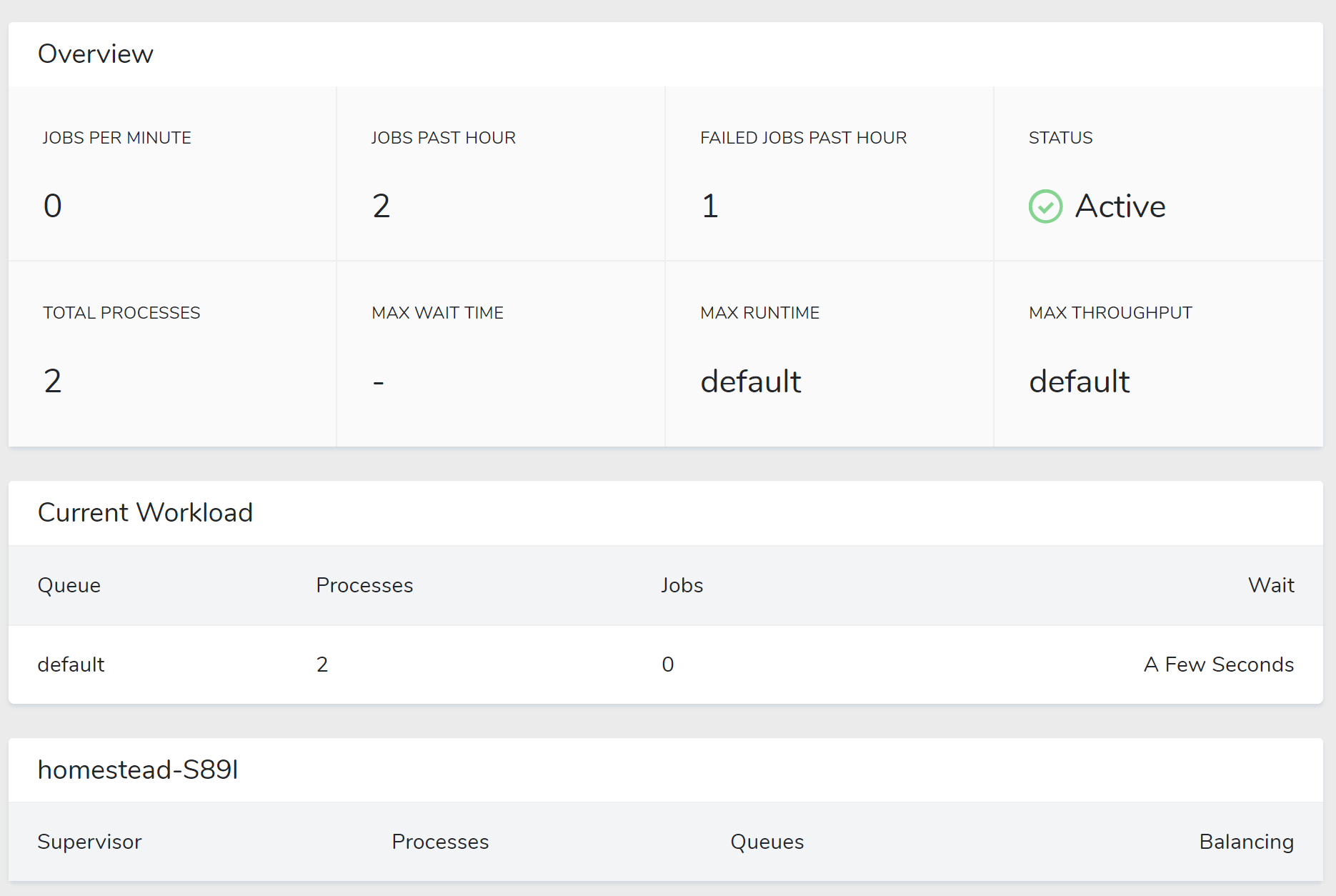This screenshot has width=1336, height=896.
Task: Click the jobs per minute value 0
Action: [x=53, y=206]
